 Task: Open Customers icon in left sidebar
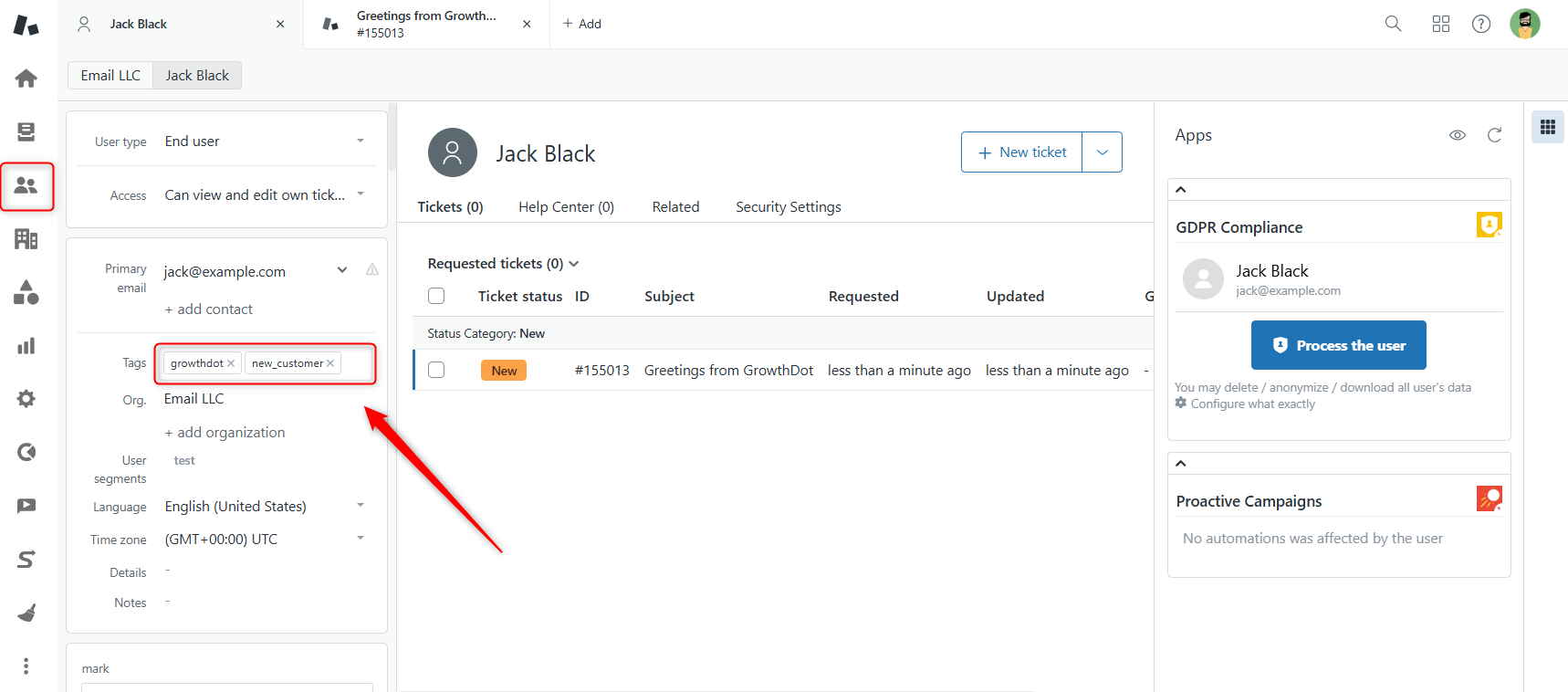(26, 185)
